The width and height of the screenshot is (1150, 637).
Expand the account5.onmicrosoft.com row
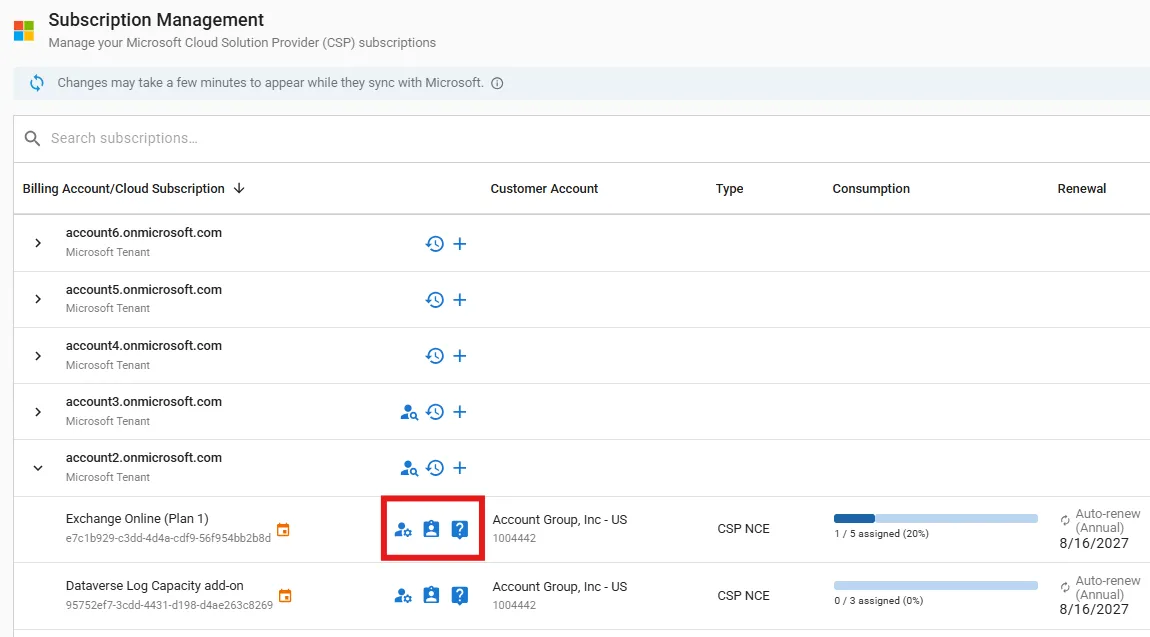click(x=38, y=299)
